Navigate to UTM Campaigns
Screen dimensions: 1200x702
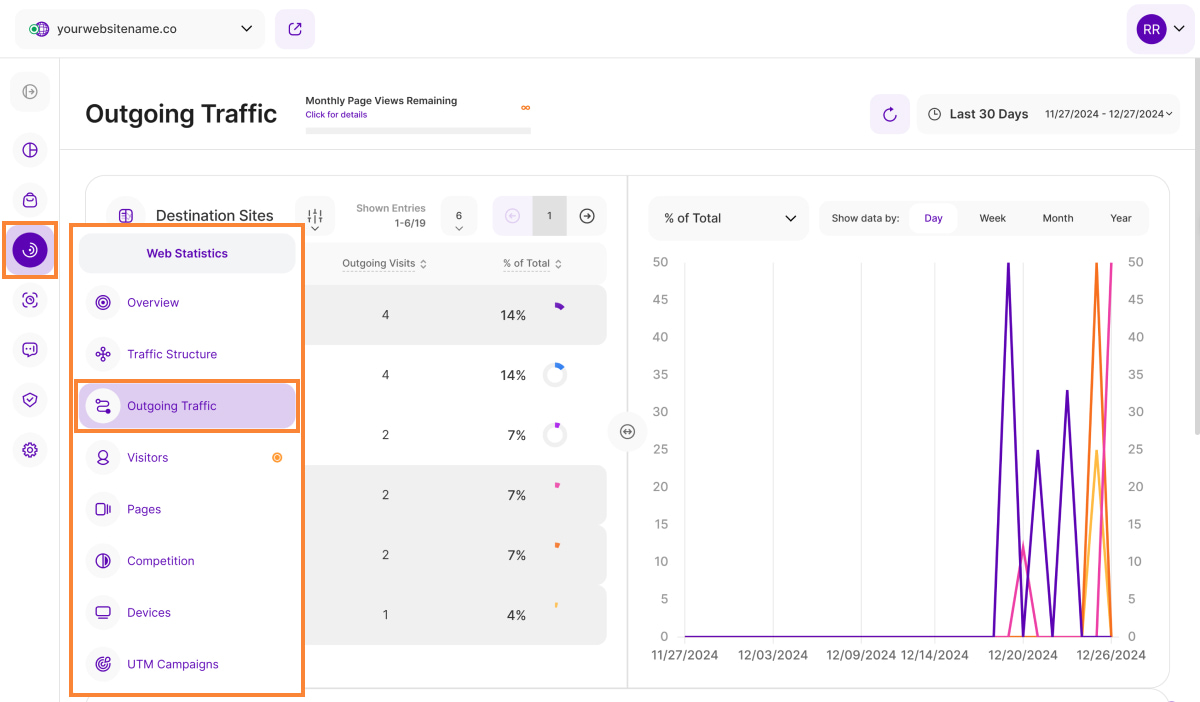172,664
